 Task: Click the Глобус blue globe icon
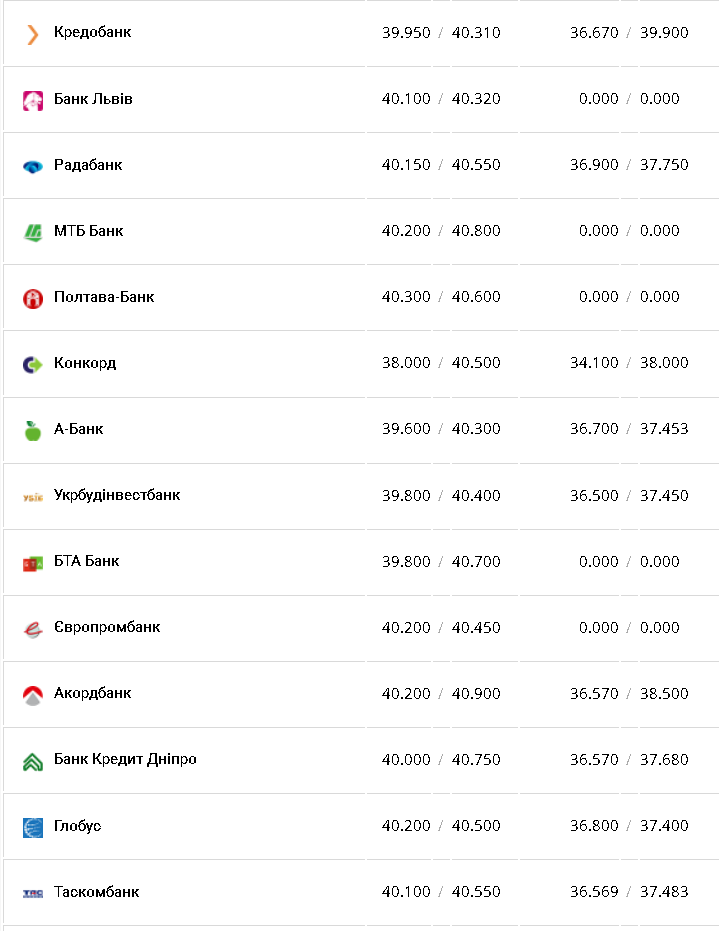click(33, 827)
